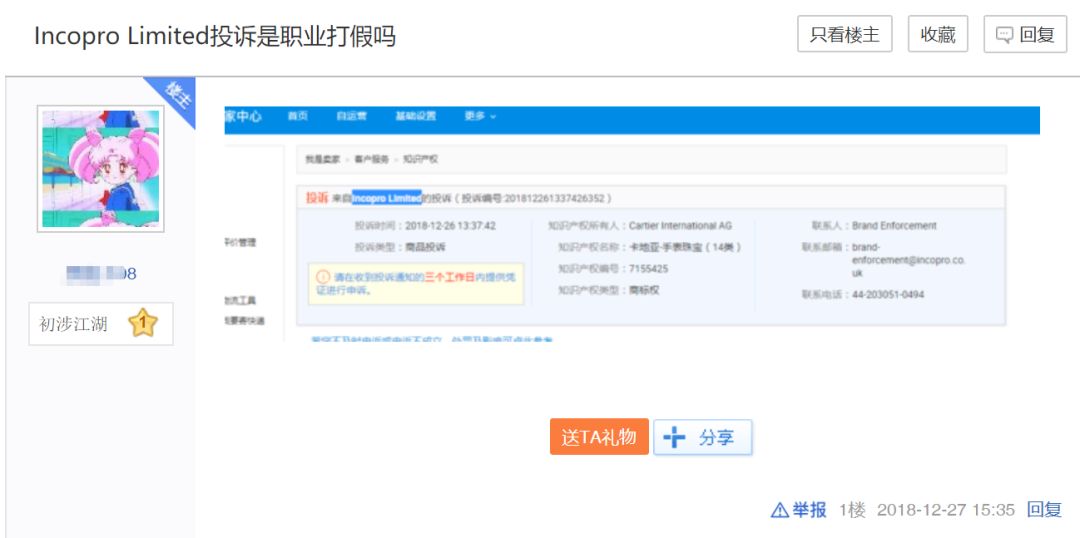Reply to floor 1 via bottom 回复 link
Image resolution: width=1080 pixels, height=538 pixels.
tap(1045, 510)
